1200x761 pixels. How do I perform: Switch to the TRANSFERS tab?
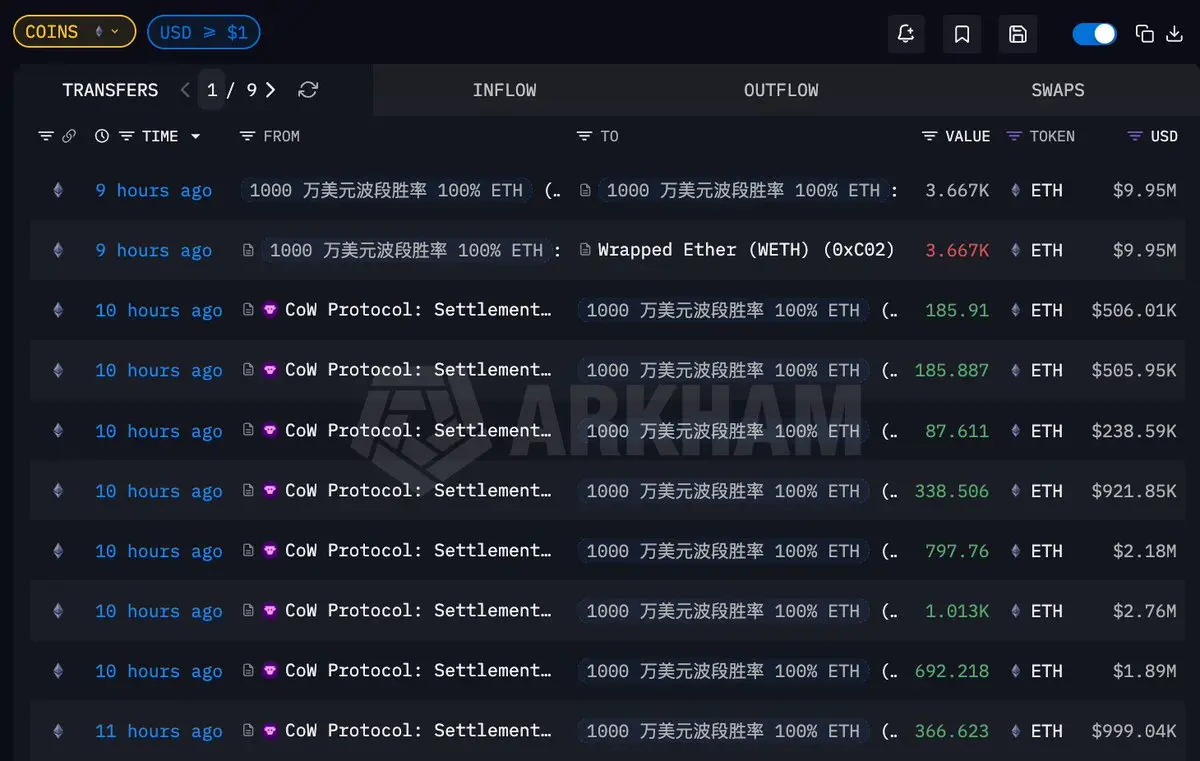(x=110, y=90)
